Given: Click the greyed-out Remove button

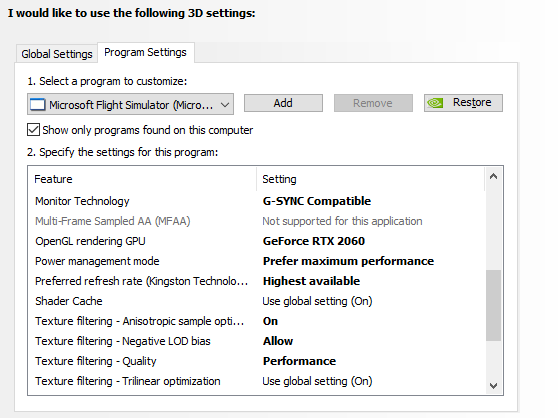Looking at the screenshot, I should coord(373,103).
